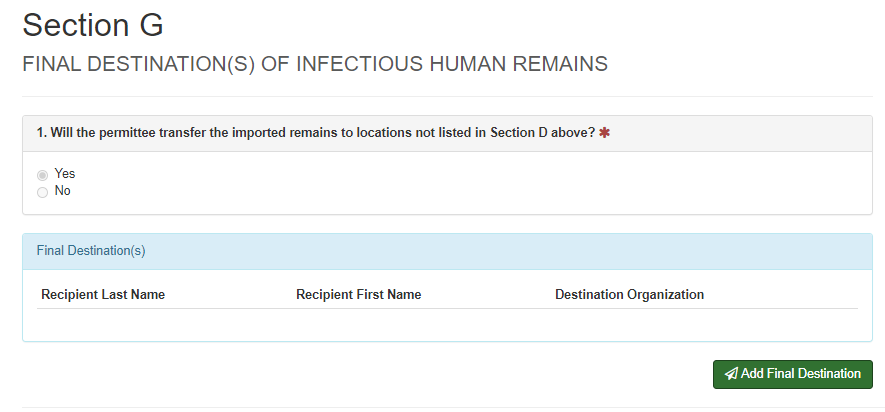Click the divider line below the green button

(447, 408)
